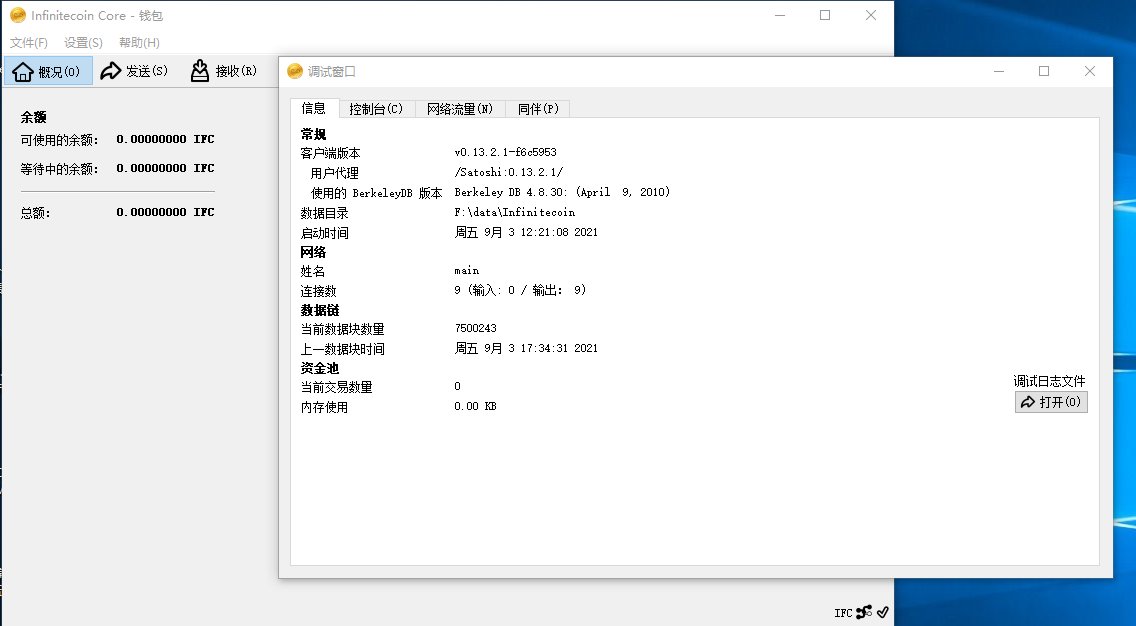The image size is (1136, 626).
Task: Open the 概况(O) overview tab
Action: (x=48, y=71)
